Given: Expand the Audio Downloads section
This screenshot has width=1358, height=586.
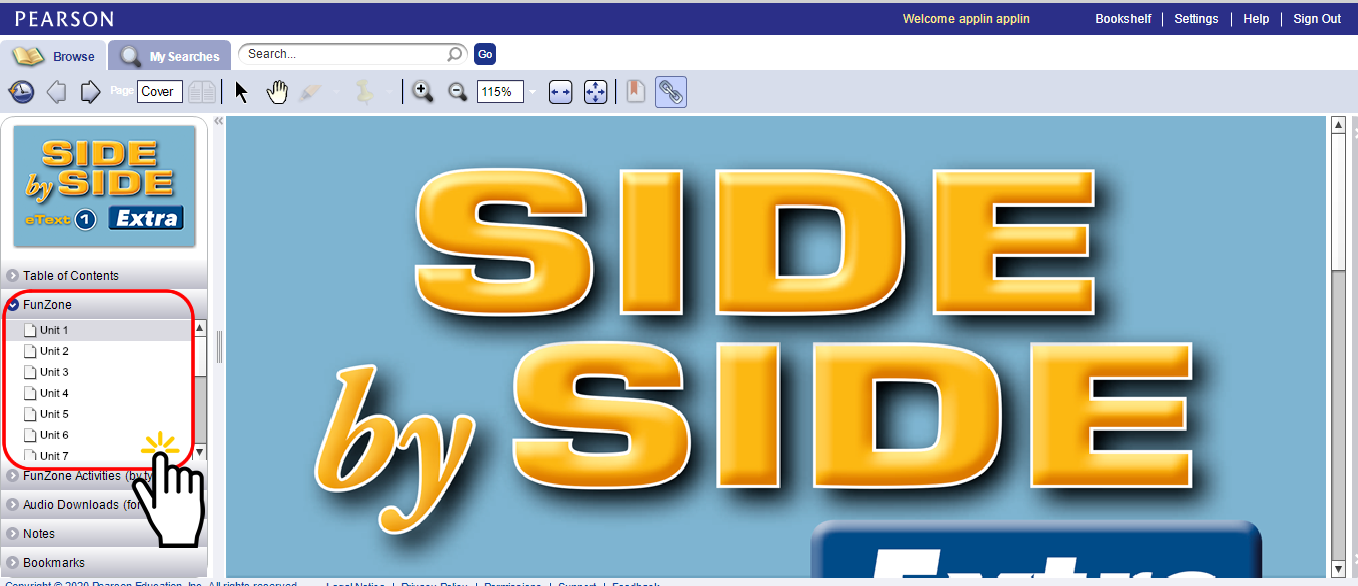Looking at the screenshot, I should point(104,505).
